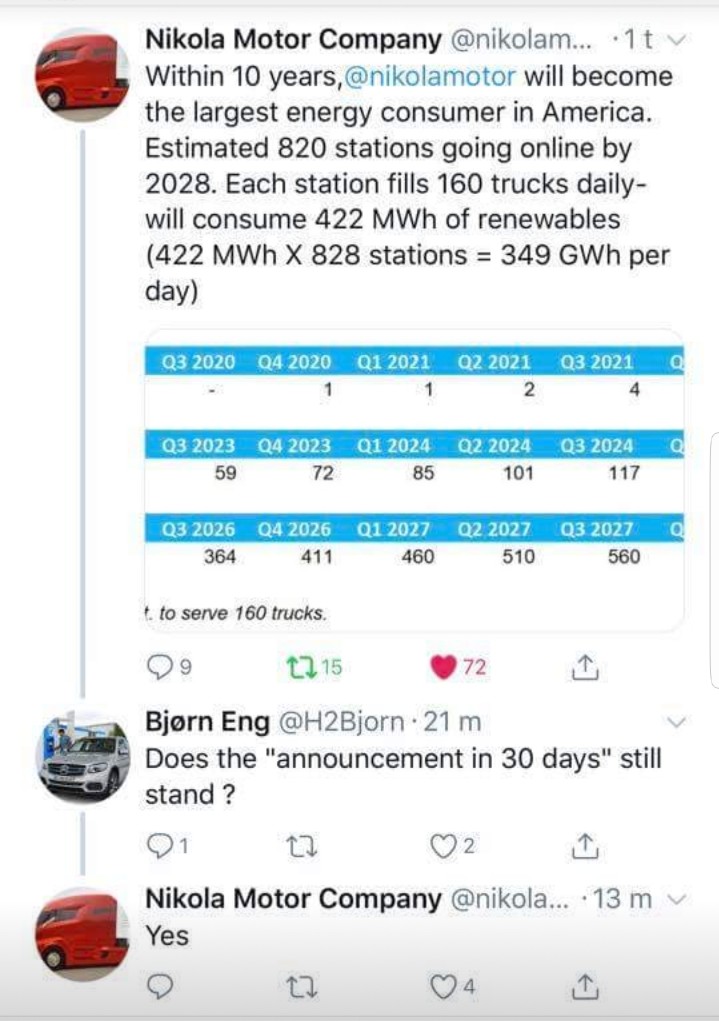Reply to Nikola's "Yes" tweet
Image resolution: width=719 pixels, height=1021 pixels.
[160, 987]
